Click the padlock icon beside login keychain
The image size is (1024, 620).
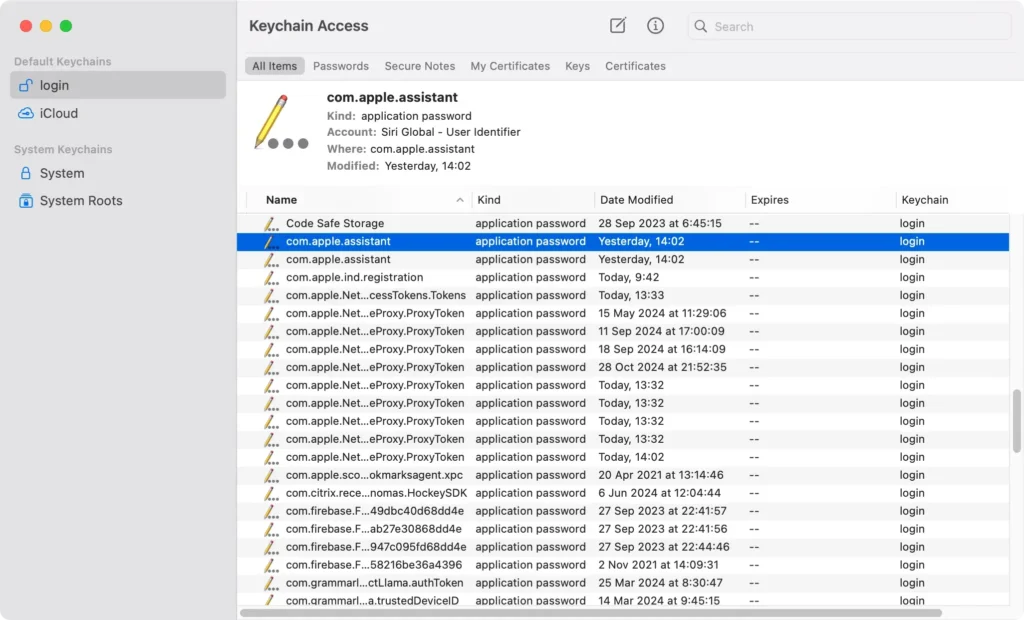pos(26,85)
